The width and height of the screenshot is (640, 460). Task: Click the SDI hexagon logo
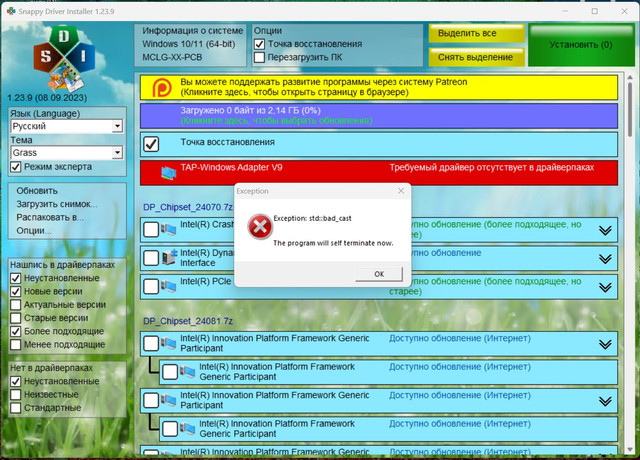[64, 58]
